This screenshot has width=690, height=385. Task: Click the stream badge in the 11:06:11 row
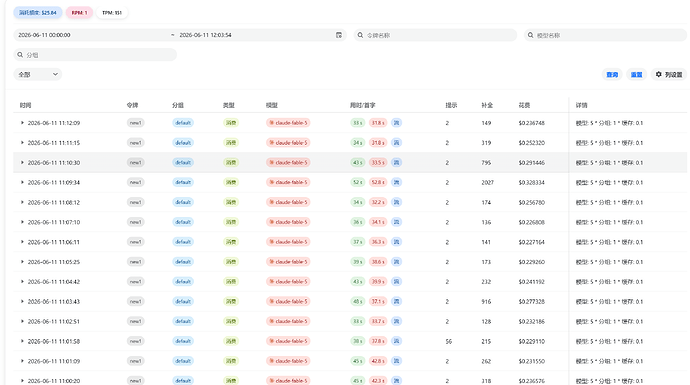pos(396,242)
